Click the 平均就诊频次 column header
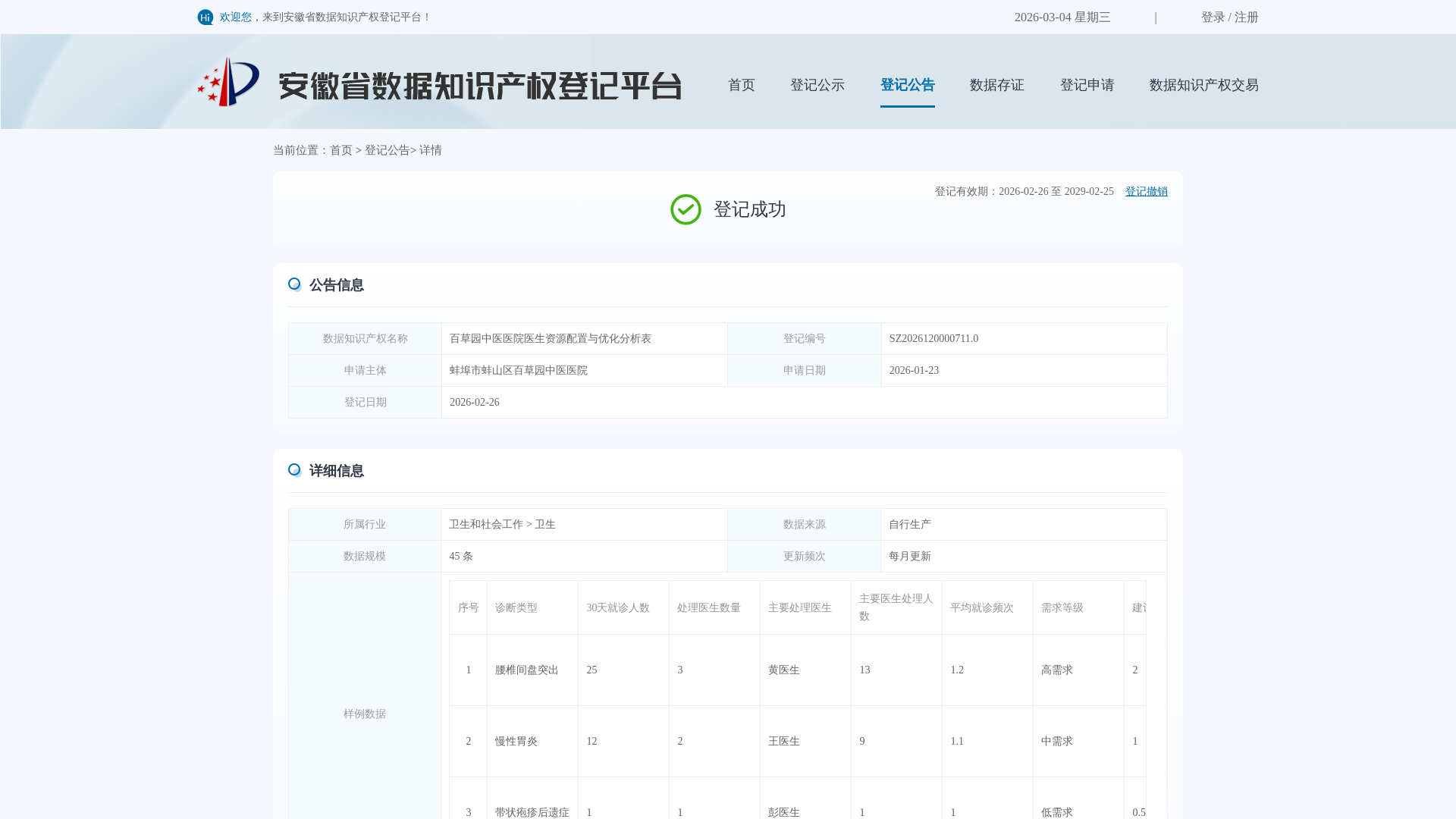 click(987, 608)
